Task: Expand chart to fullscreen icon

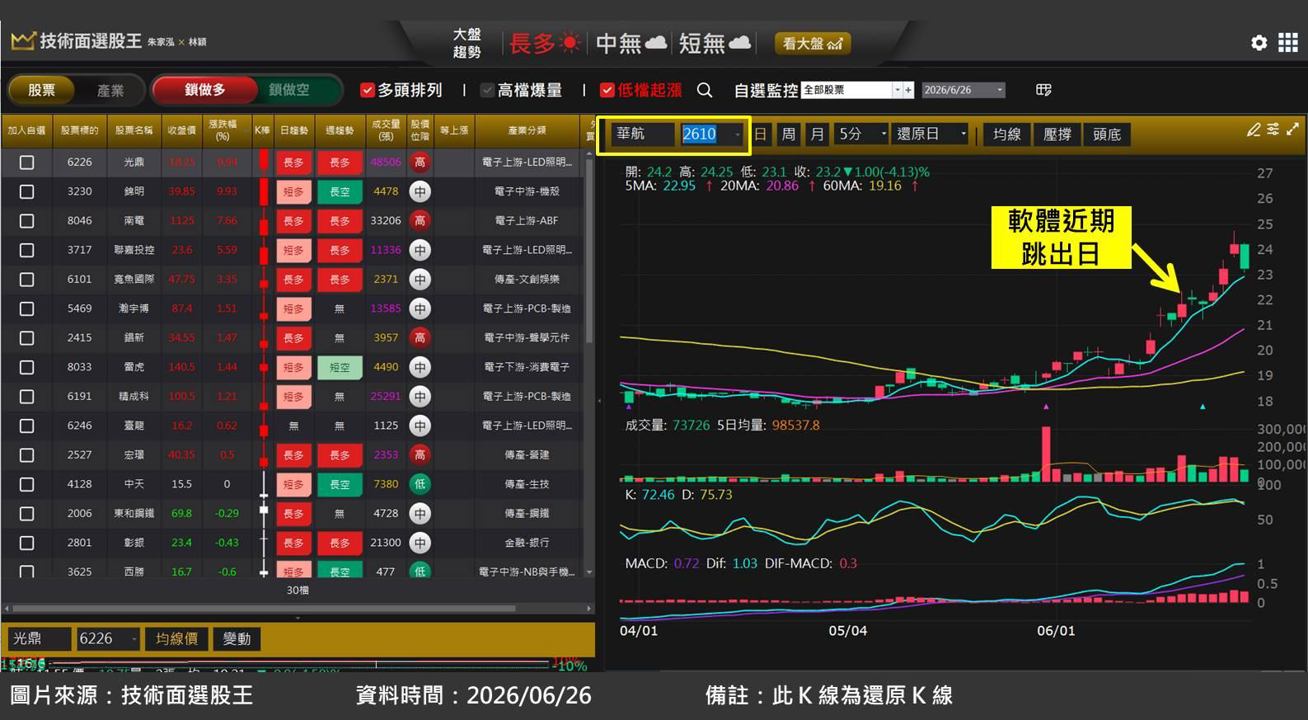Action: coord(1292,130)
